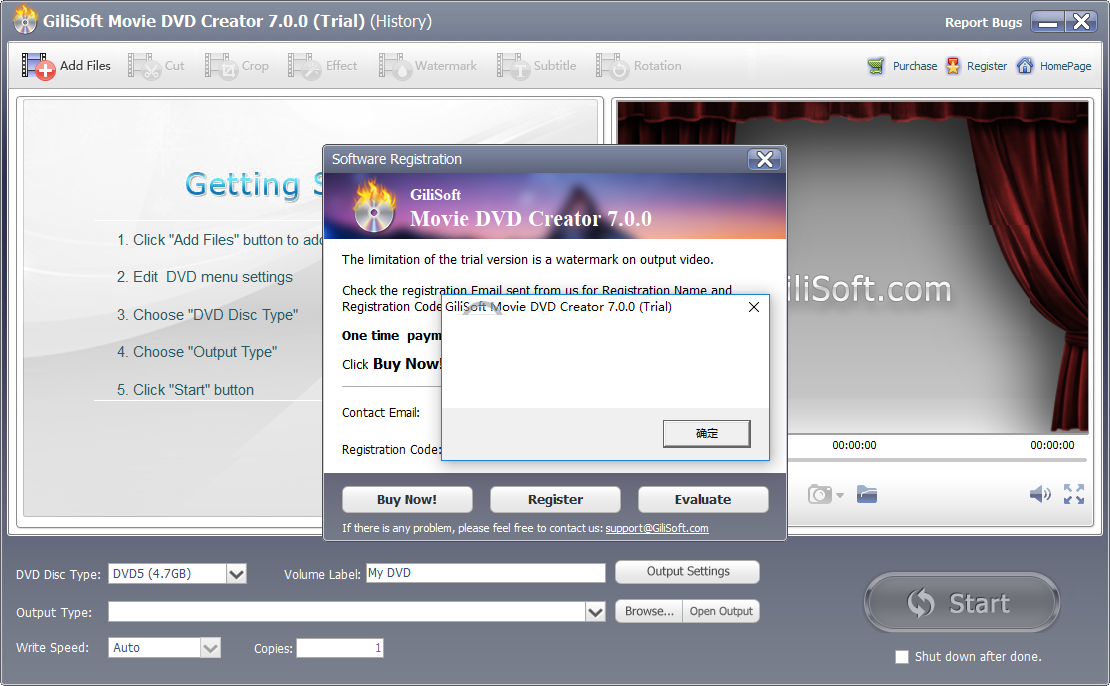Click '2. Edit DVD menu settings' text
Image resolution: width=1110 pixels, height=686 pixels.
205,277
